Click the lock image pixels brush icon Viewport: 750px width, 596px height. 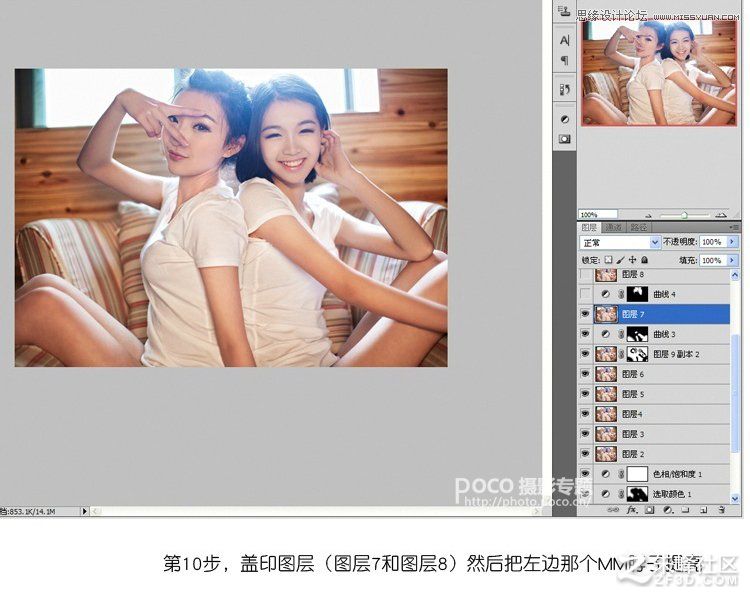pyautogui.click(x=620, y=260)
